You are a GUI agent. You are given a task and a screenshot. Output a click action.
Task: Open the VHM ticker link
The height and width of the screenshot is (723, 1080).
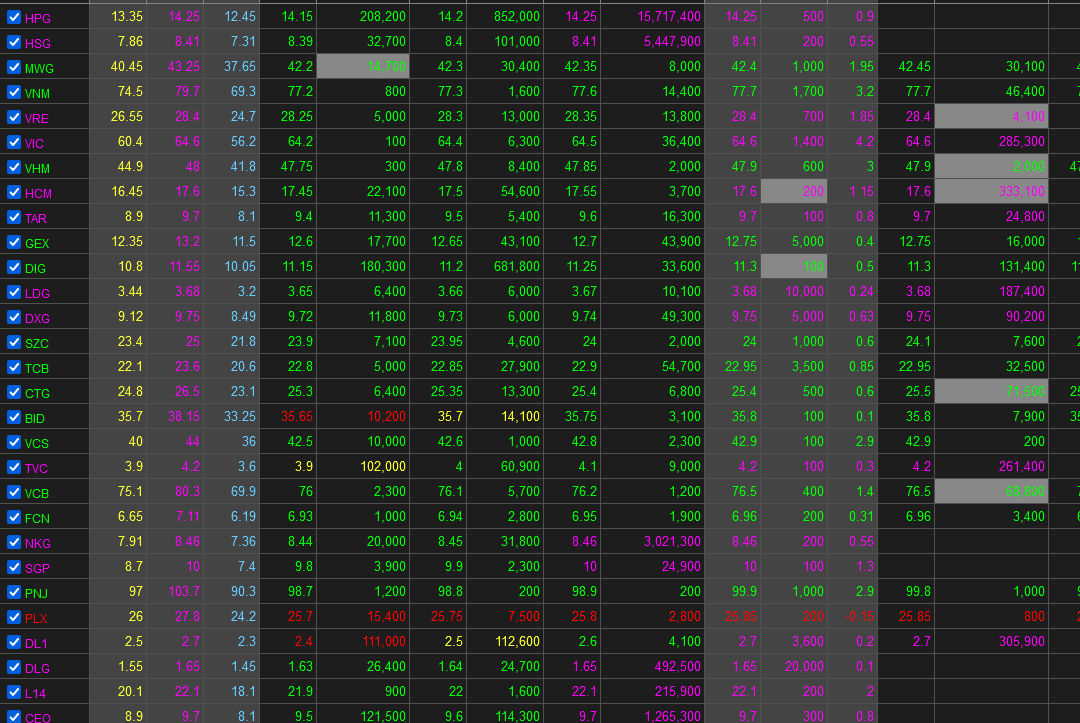point(37,169)
